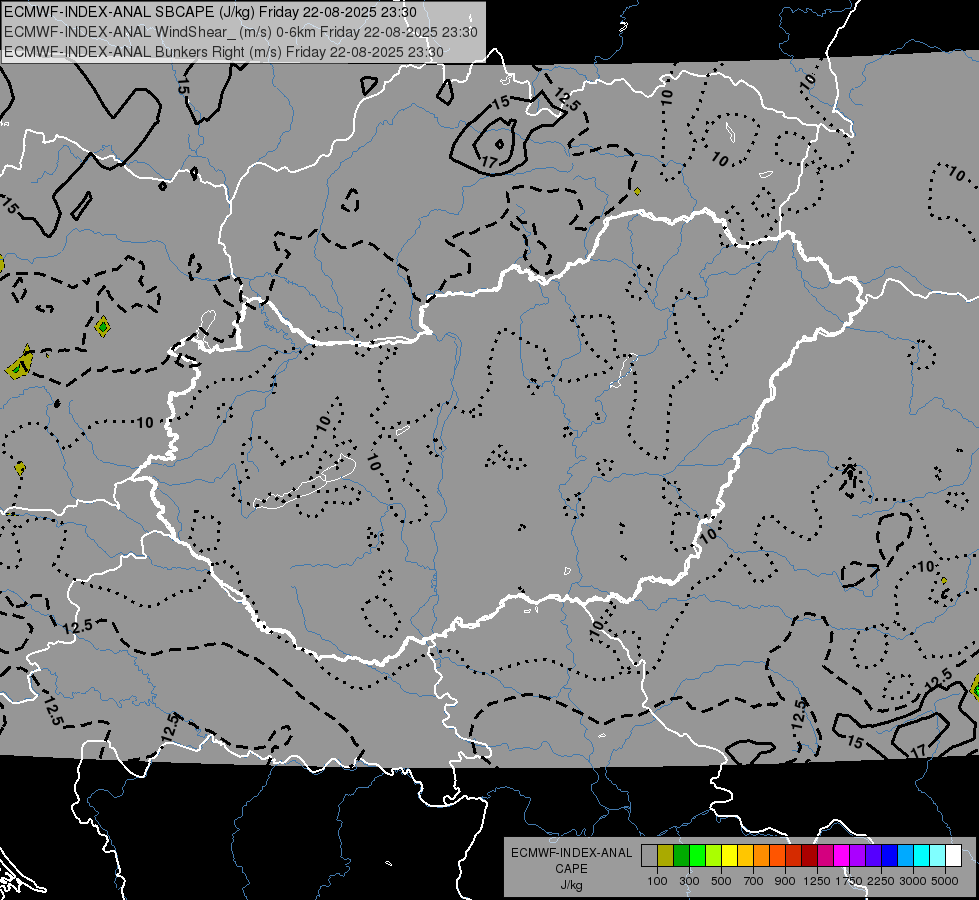The image size is (979, 900).
Task: Click the 900 tick label in the legend
Action: click(x=785, y=881)
